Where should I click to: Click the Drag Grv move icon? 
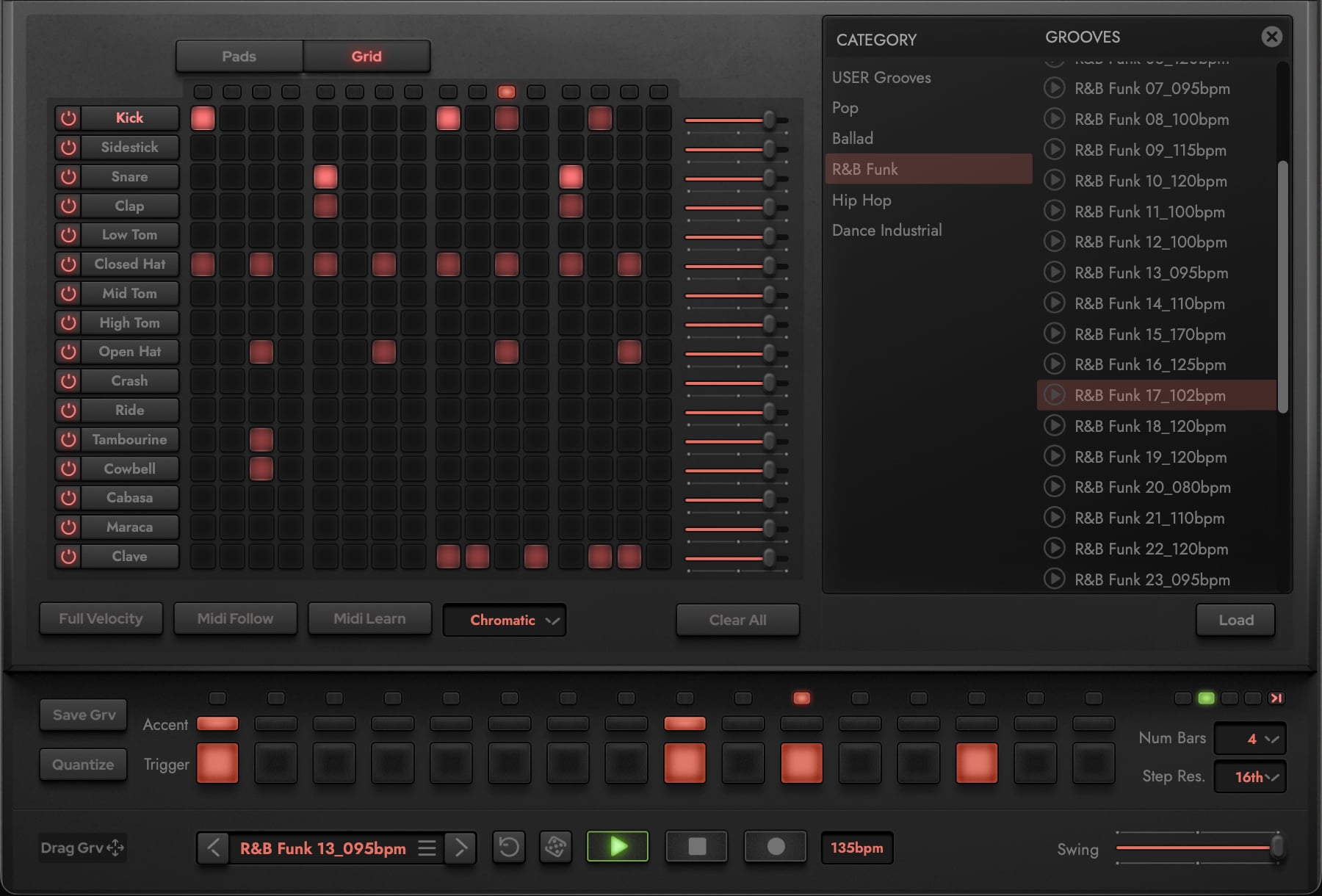click(x=115, y=848)
